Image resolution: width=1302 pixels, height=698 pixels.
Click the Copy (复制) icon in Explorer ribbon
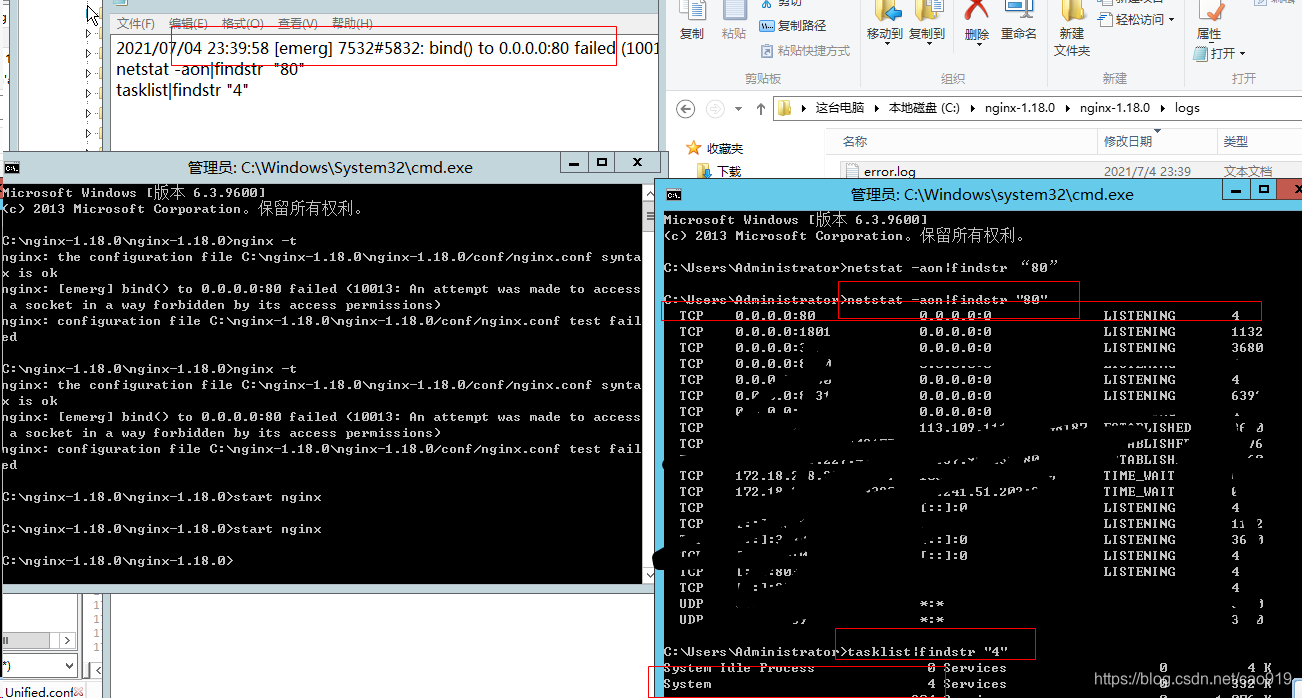pyautogui.click(x=692, y=10)
